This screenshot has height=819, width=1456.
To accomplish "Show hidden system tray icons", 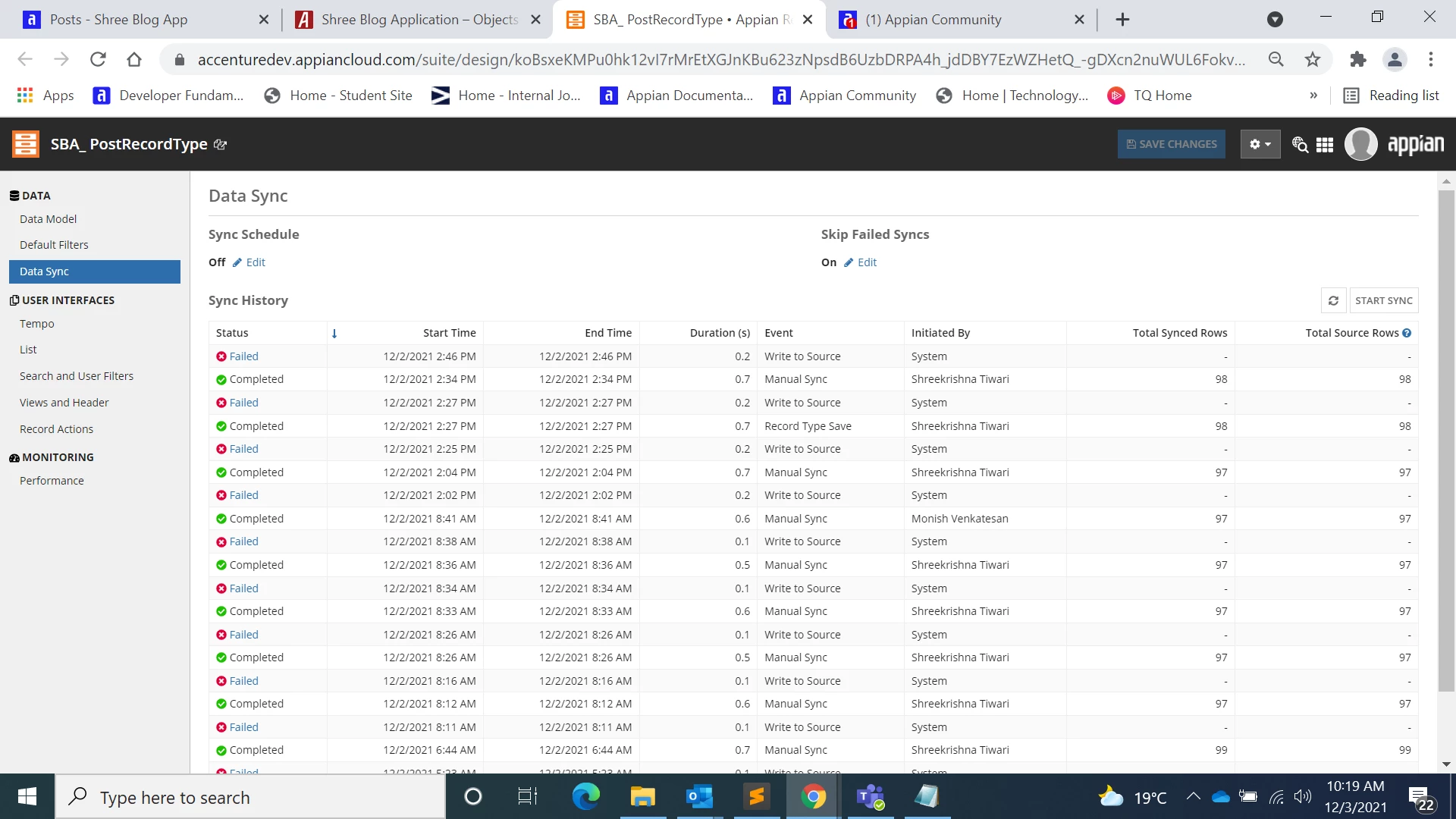I will coord(1193,796).
